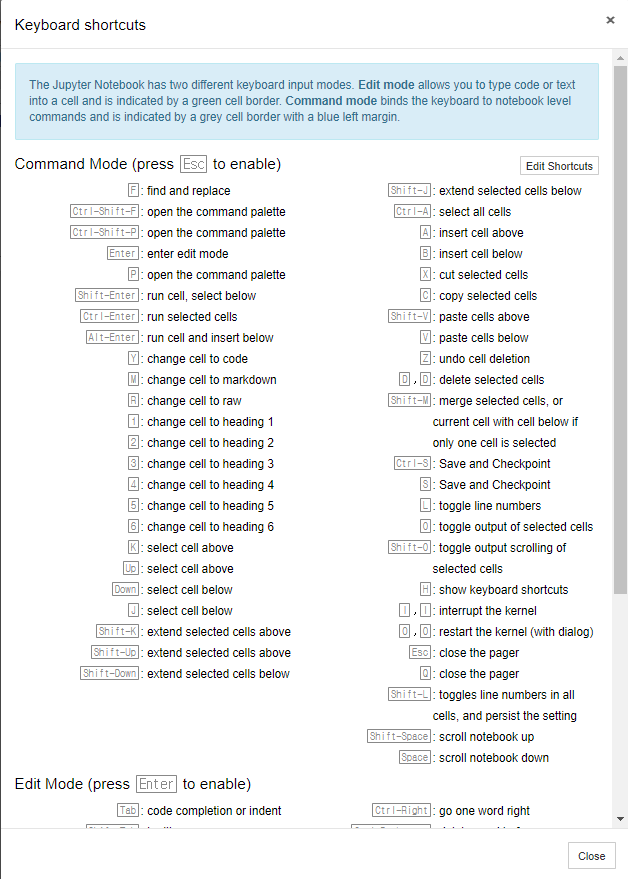
Task: Click 'show keyboard shortcuts' text
Action: click(504, 590)
